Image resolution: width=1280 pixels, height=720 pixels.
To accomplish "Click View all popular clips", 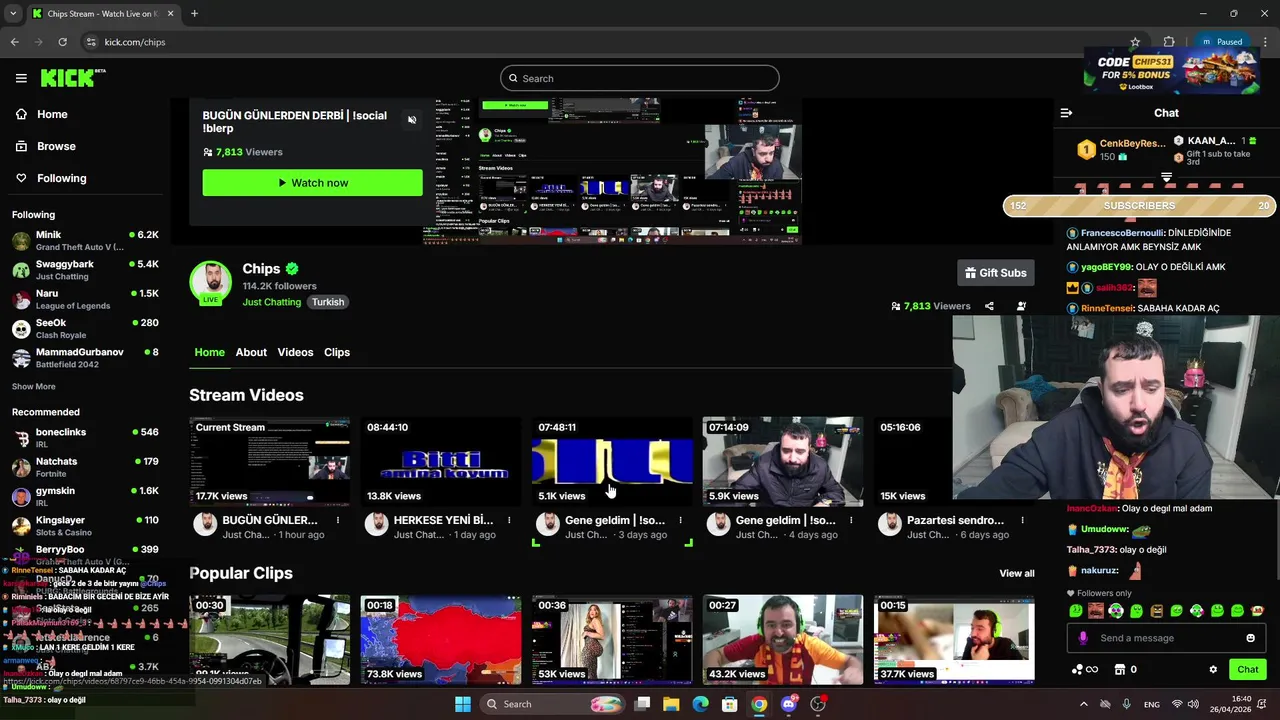I will pyautogui.click(x=1017, y=573).
